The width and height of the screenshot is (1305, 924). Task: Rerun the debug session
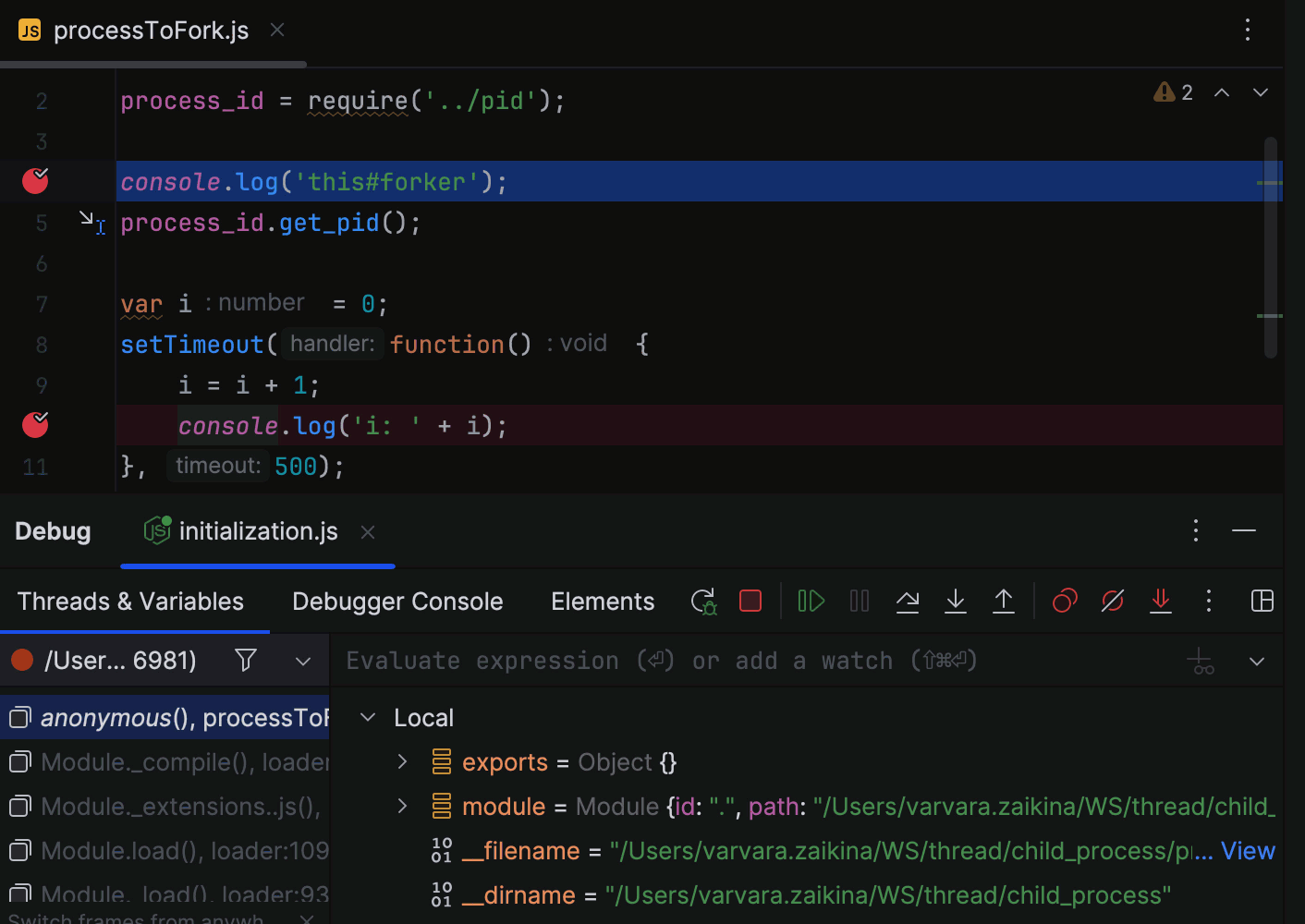pyautogui.click(x=703, y=601)
